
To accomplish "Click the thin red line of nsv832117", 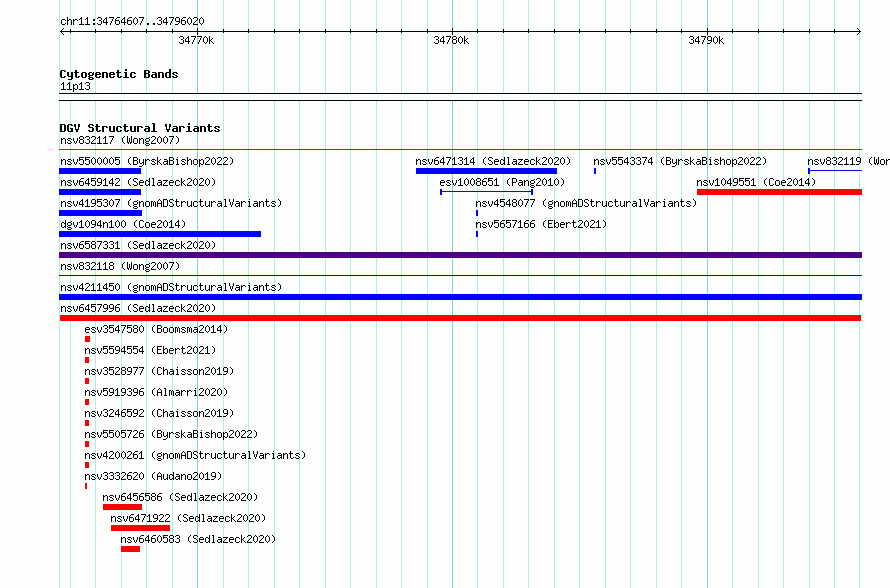I will pos(460,150).
